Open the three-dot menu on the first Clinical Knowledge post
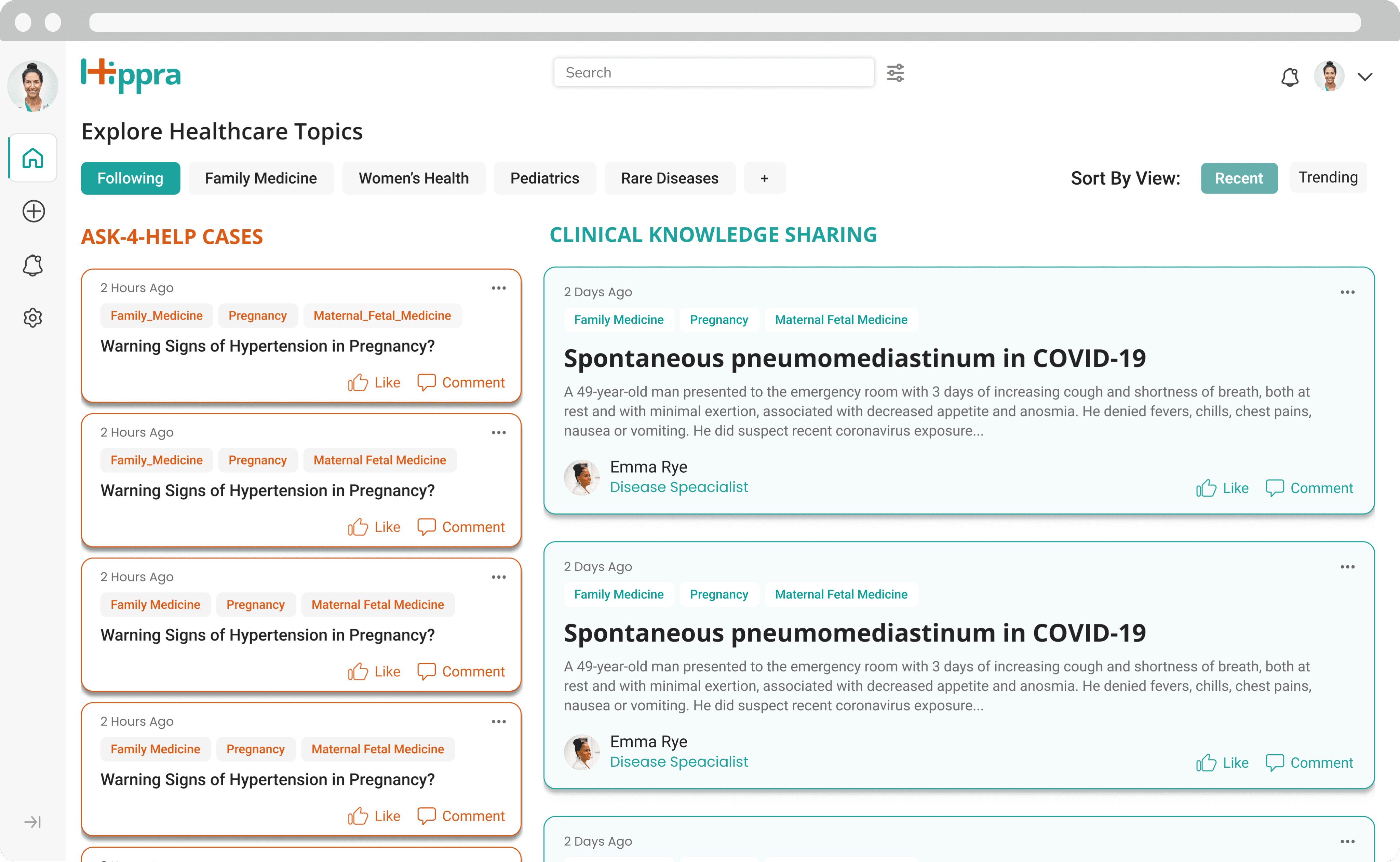 click(x=1347, y=292)
